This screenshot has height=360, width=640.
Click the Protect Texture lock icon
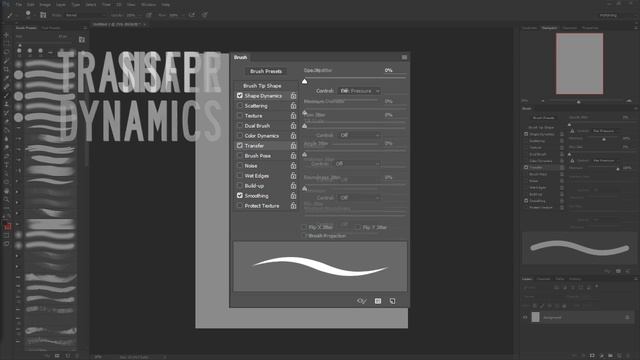point(293,206)
